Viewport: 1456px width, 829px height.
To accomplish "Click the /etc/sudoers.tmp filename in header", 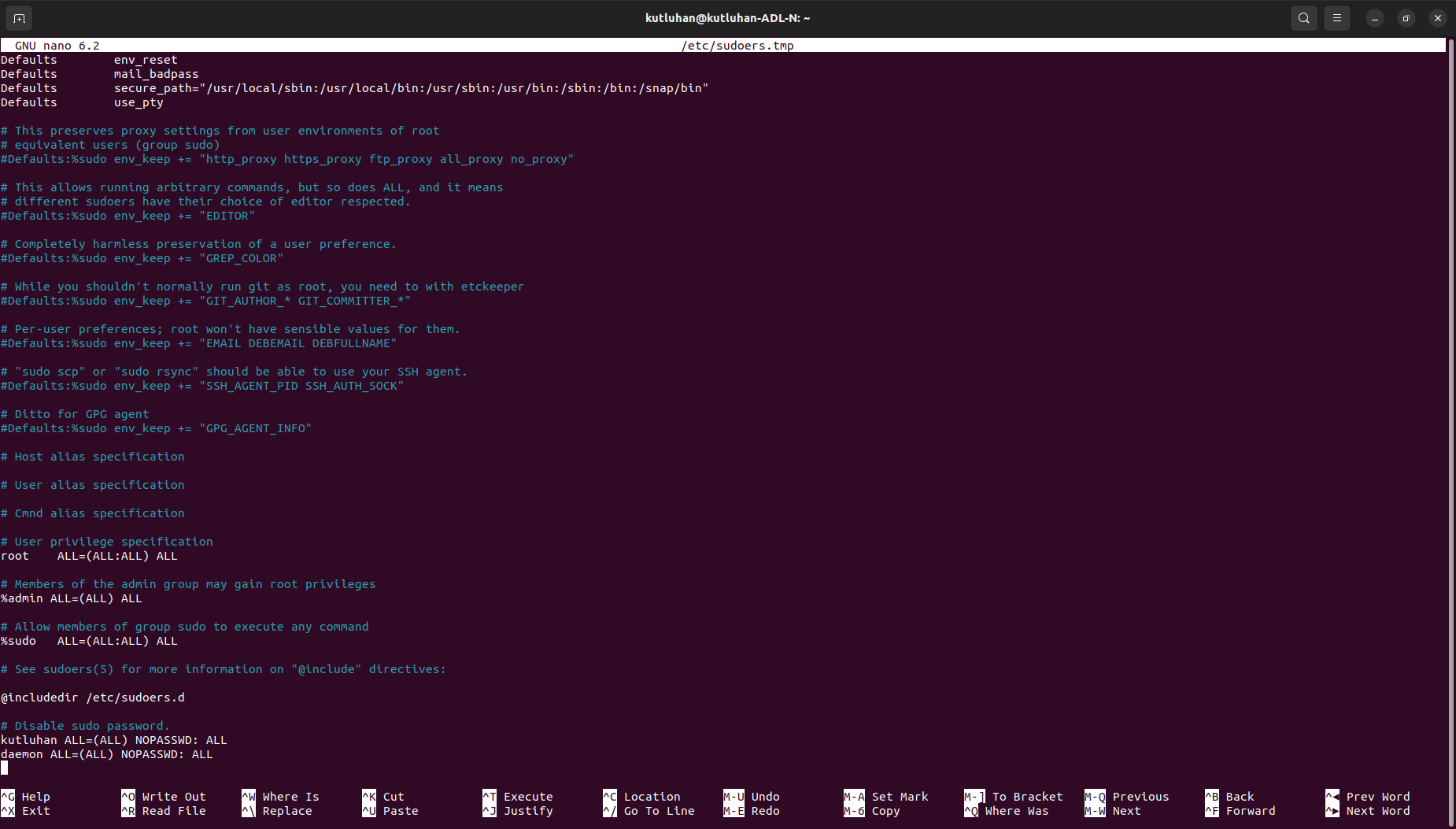I will pos(737,46).
